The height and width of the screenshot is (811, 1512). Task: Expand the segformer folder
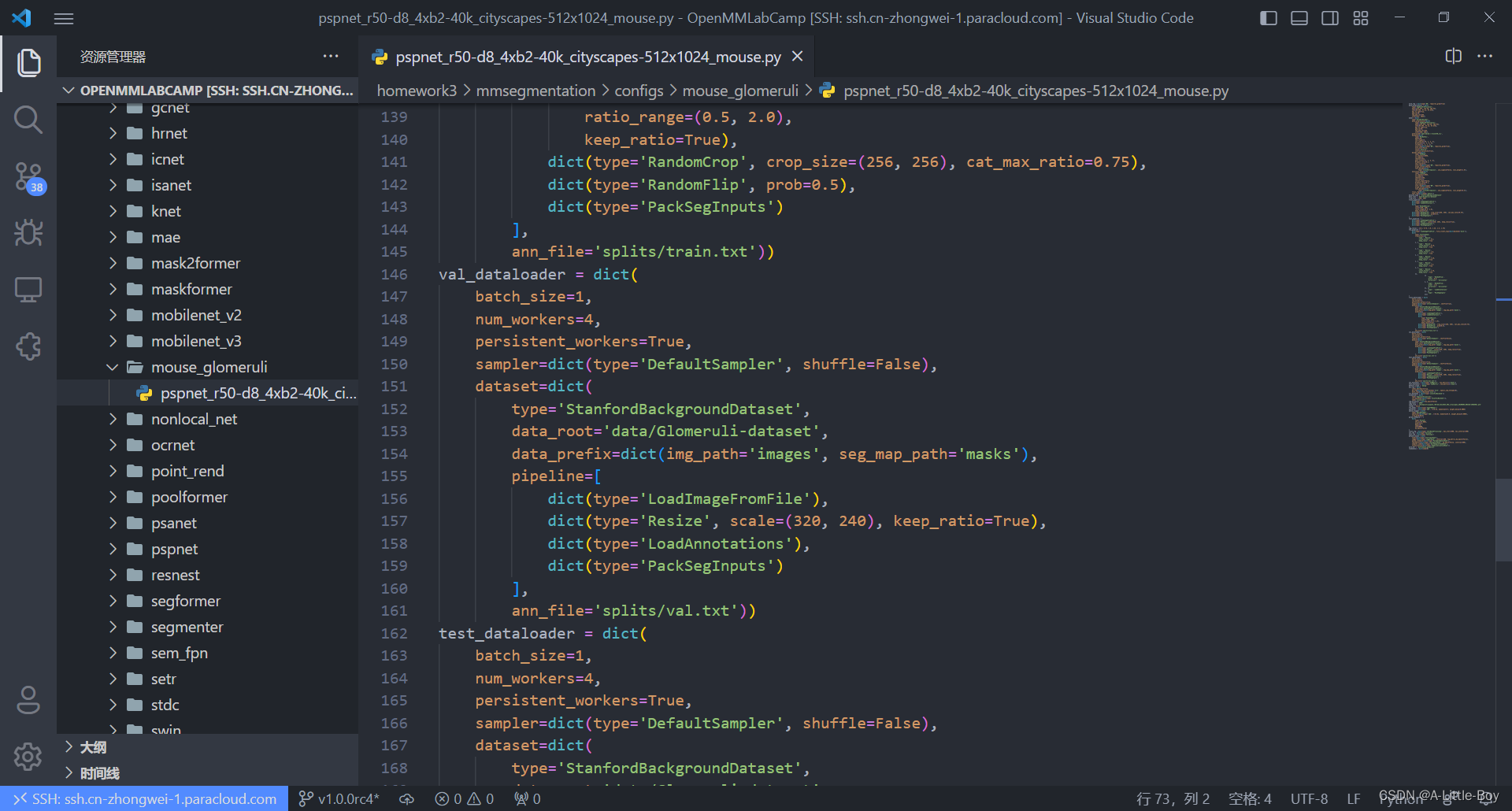tap(113, 601)
